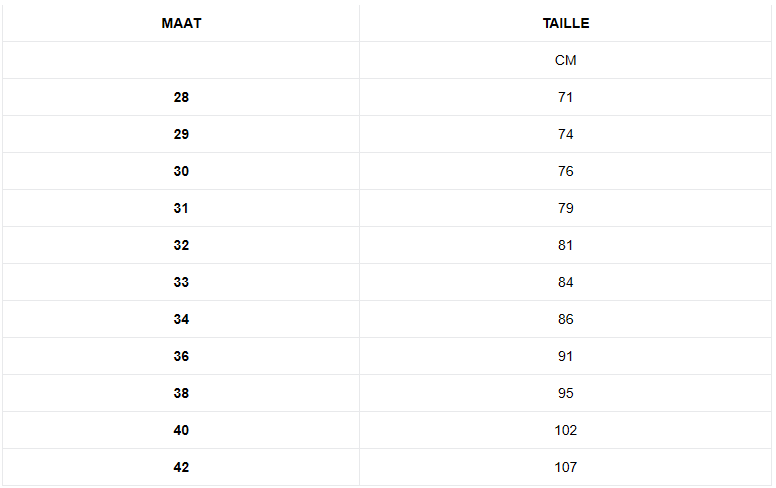
Task: Click waist value 74
Action: pyautogui.click(x=566, y=134)
